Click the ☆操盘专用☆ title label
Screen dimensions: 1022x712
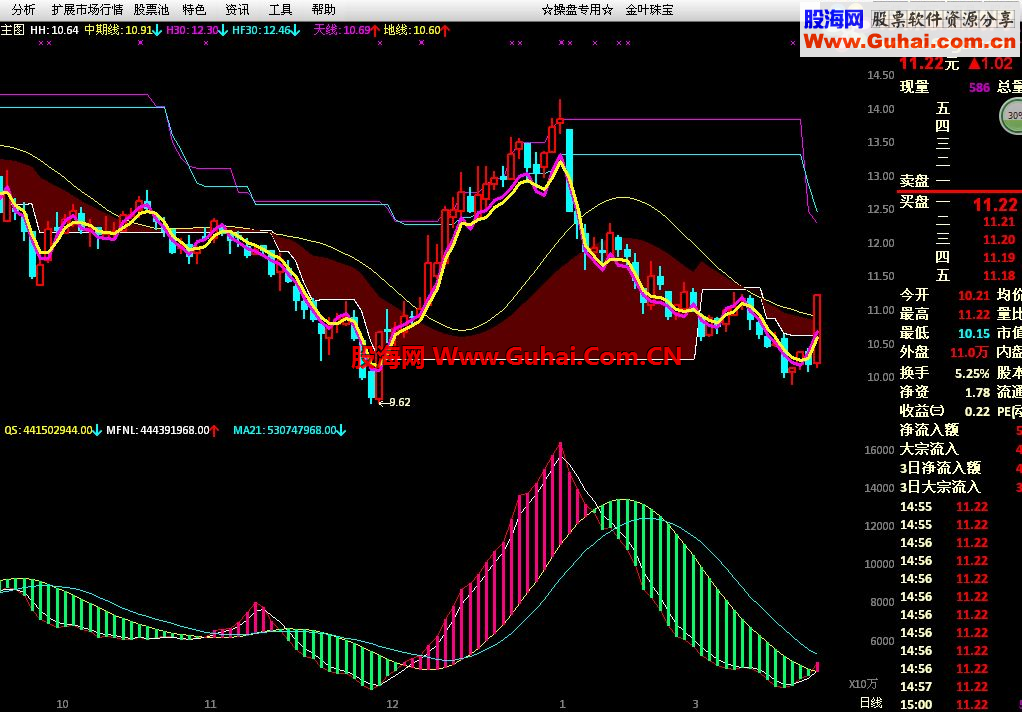[x=577, y=10]
